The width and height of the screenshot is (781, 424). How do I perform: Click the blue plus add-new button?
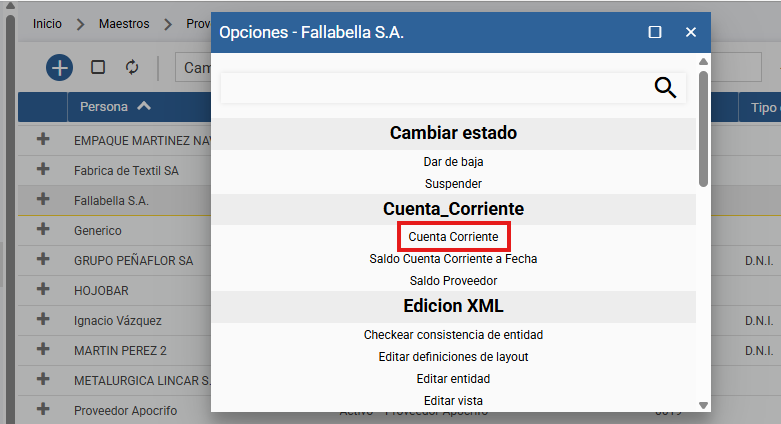[59, 67]
